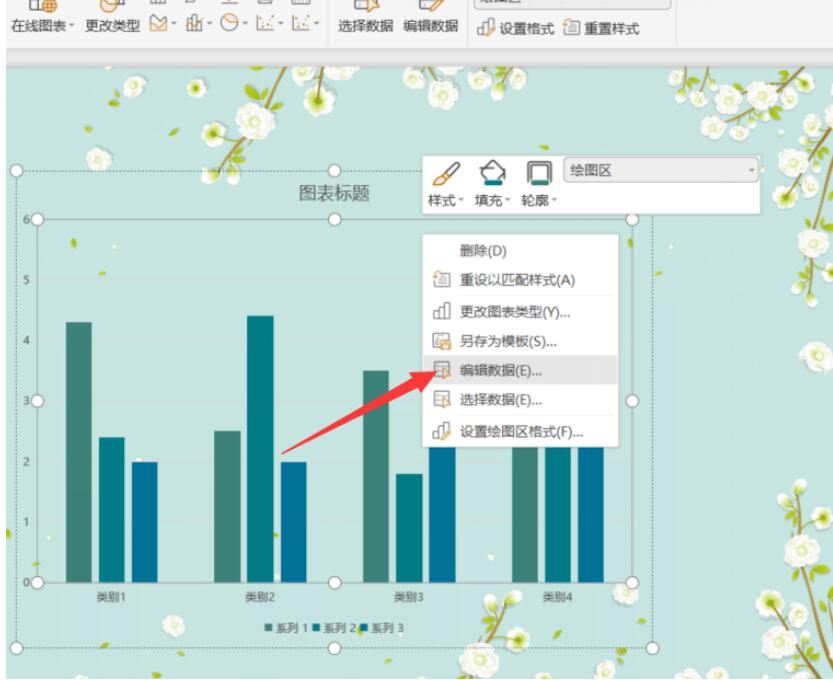Screen dimensions: 833x680
Task: Select the 图表标题 chart title text
Action: (x=334, y=193)
